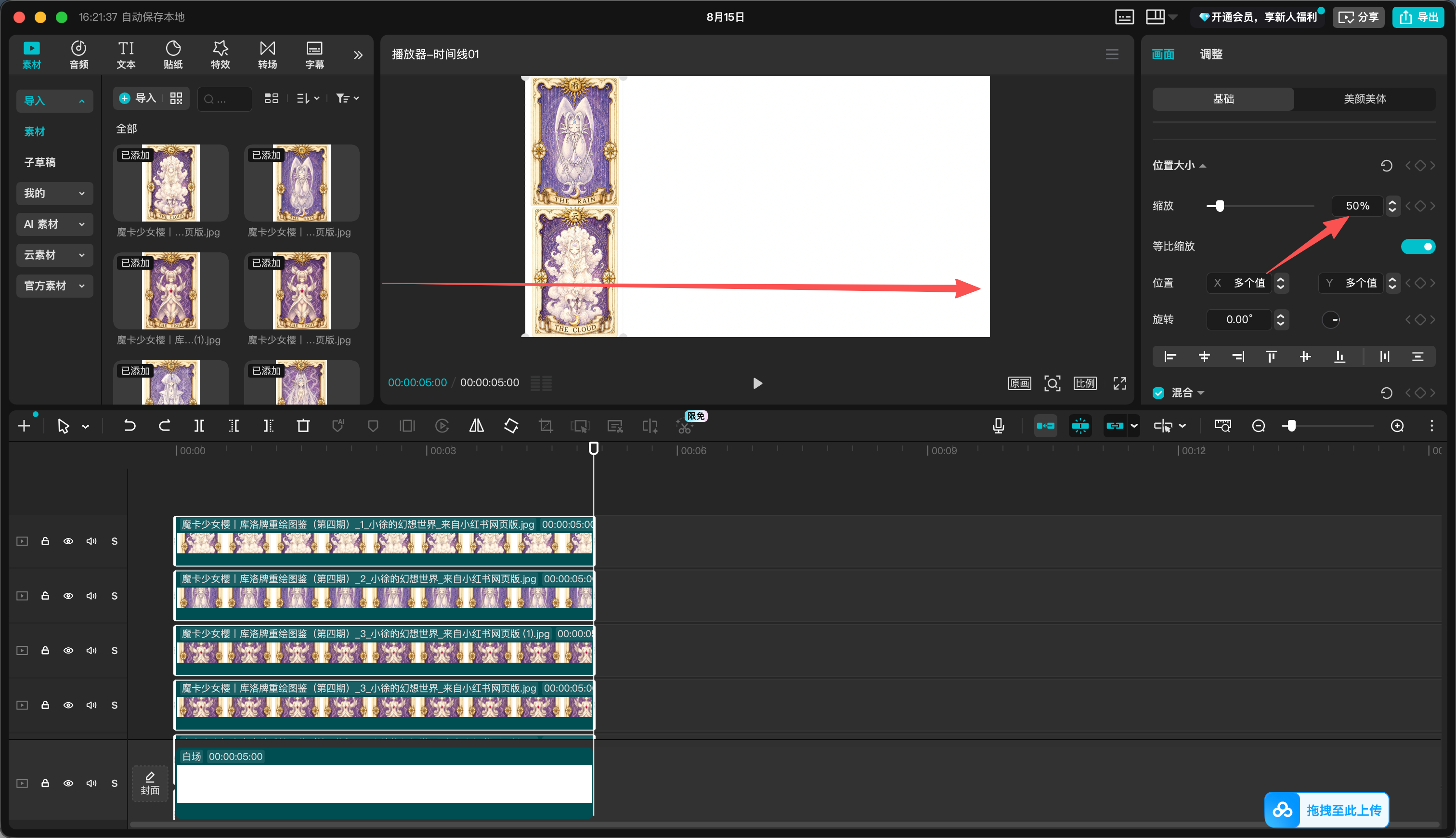Screen dimensions: 1456x838
Task: Open the timeline more options menu
Action: pyautogui.click(x=1432, y=426)
